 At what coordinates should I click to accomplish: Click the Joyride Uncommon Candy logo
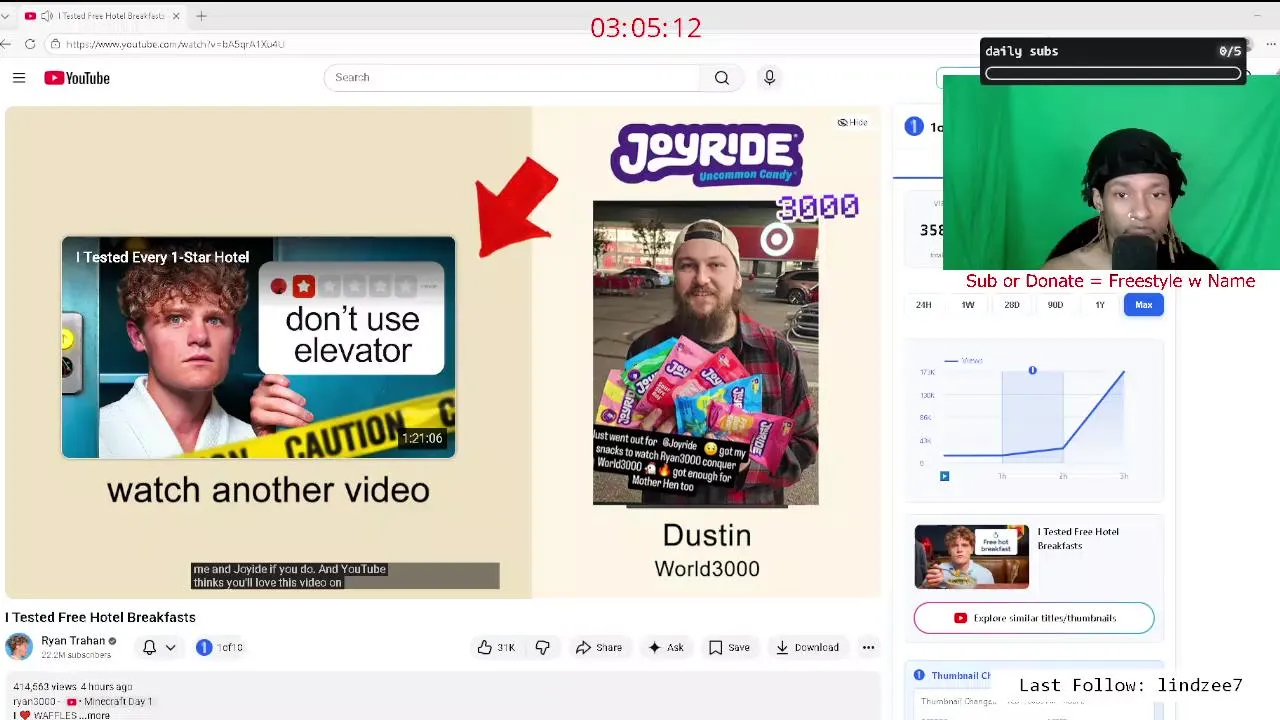[x=707, y=154]
